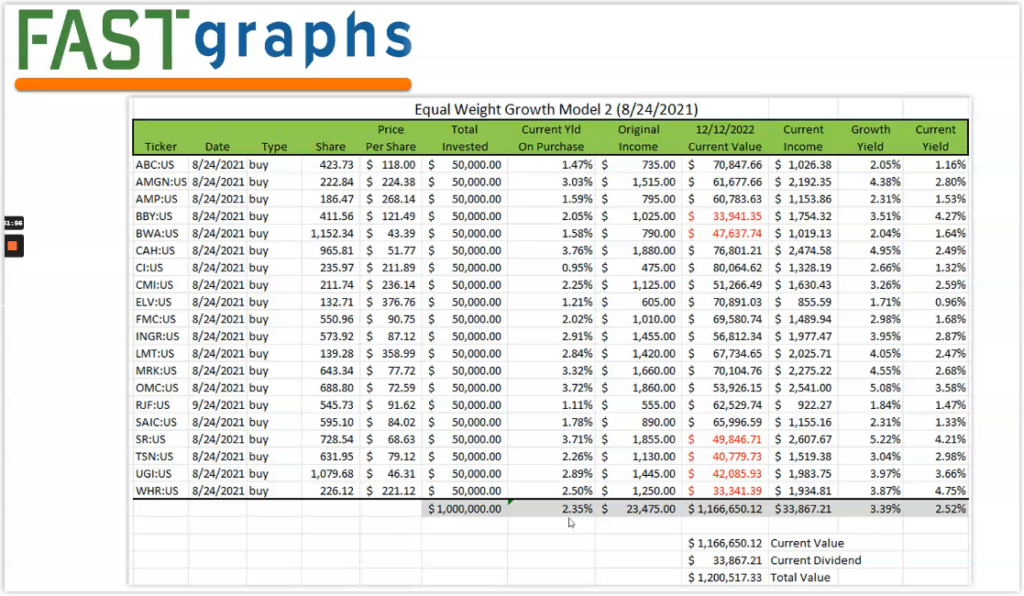Stop the screen recording with the orange square
The width and height of the screenshot is (1024, 596).
[x=13, y=246]
